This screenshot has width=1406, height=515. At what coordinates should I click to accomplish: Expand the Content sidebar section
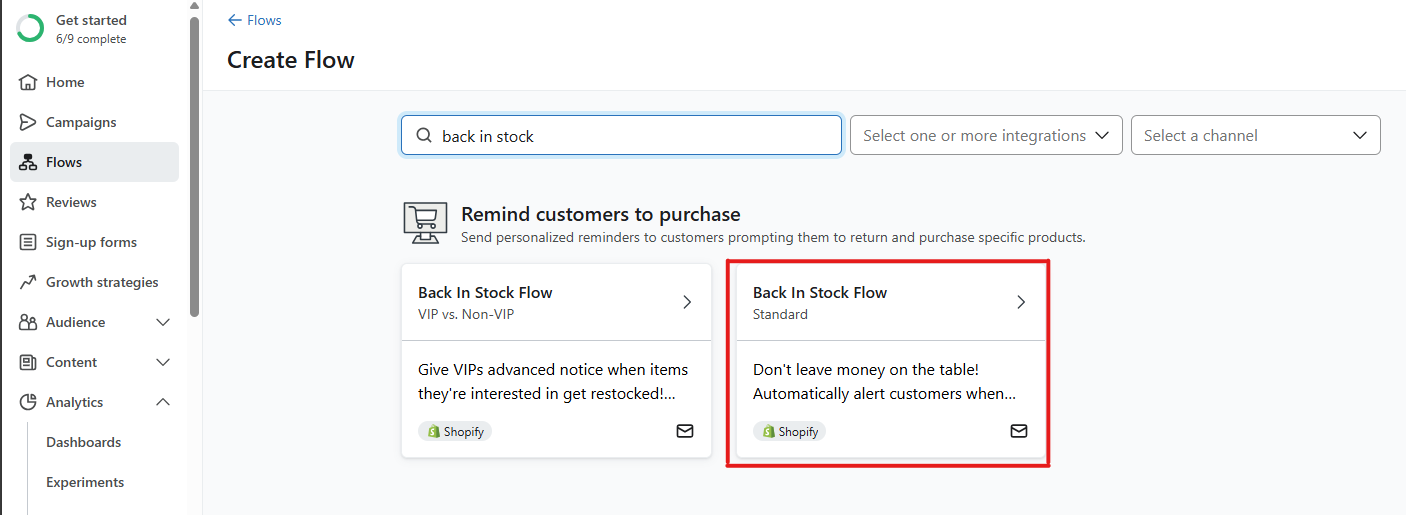pyautogui.click(x=163, y=362)
